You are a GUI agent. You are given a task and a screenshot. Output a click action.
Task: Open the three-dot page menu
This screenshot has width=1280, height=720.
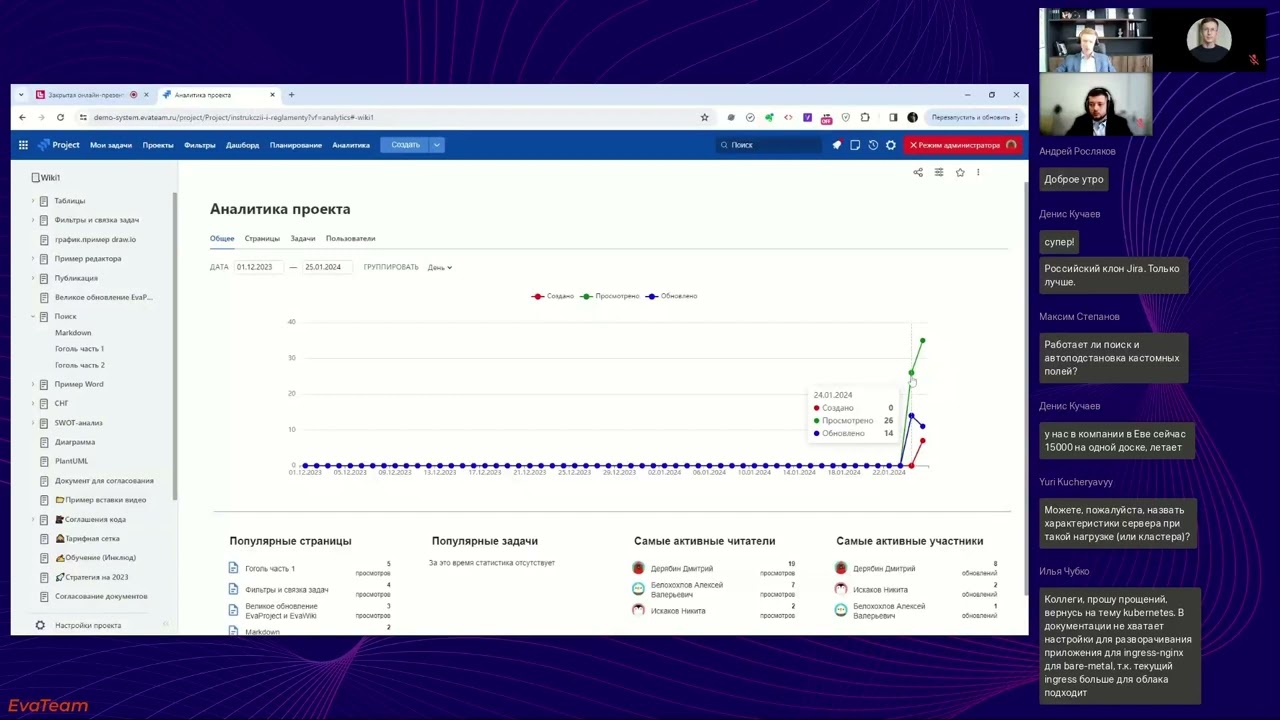tap(978, 172)
